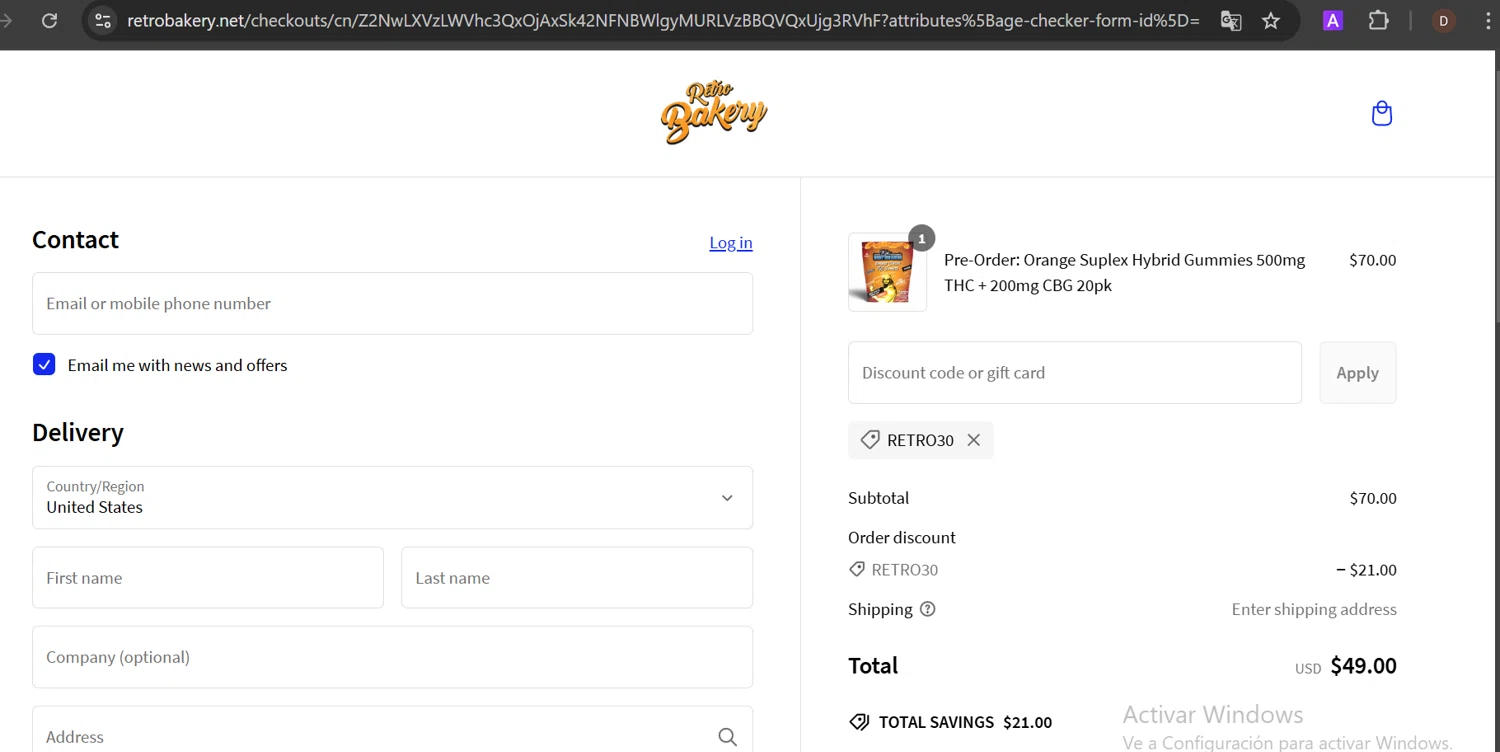The width and height of the screenshot is (1500, 752).
Task: Click the address search magnifier icon
Action: pos(727,737)
